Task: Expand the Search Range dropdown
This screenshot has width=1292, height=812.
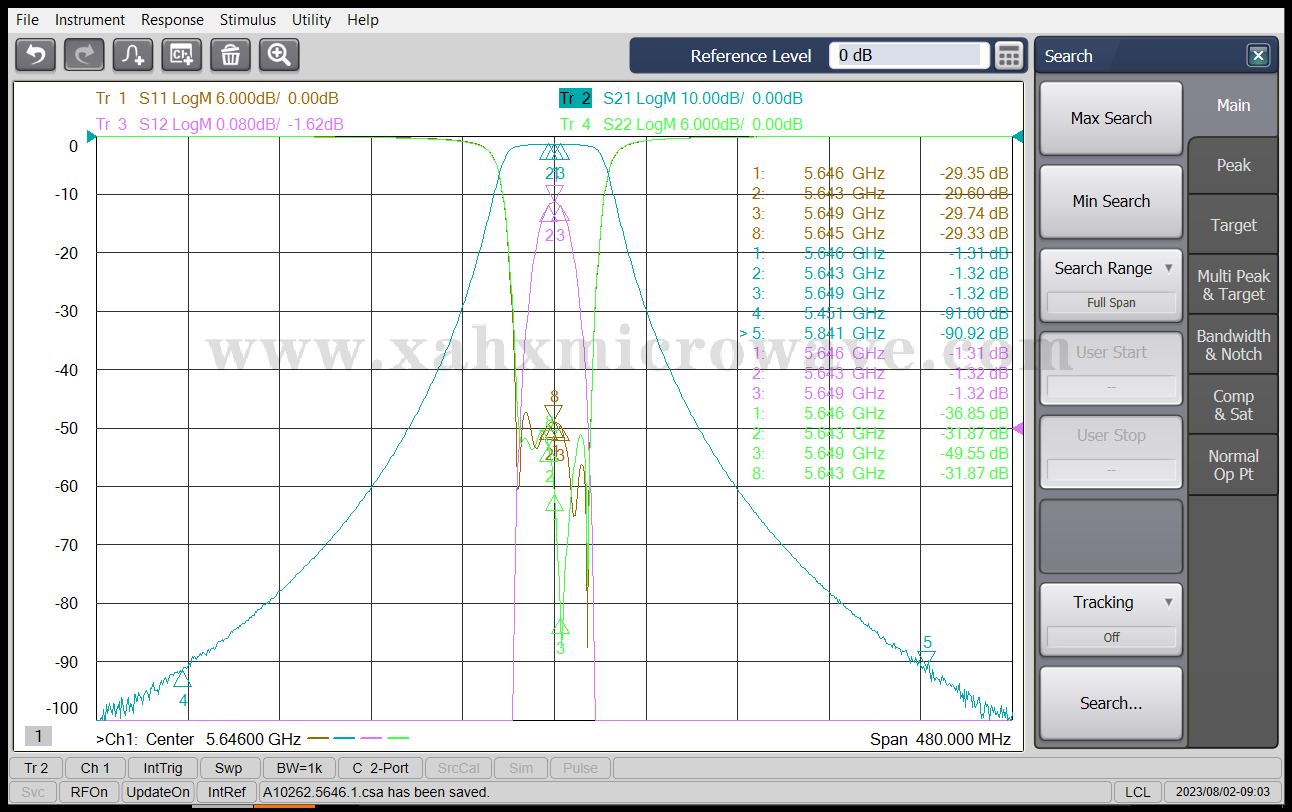Action: pyautogui.click(x=1111, y=269)
